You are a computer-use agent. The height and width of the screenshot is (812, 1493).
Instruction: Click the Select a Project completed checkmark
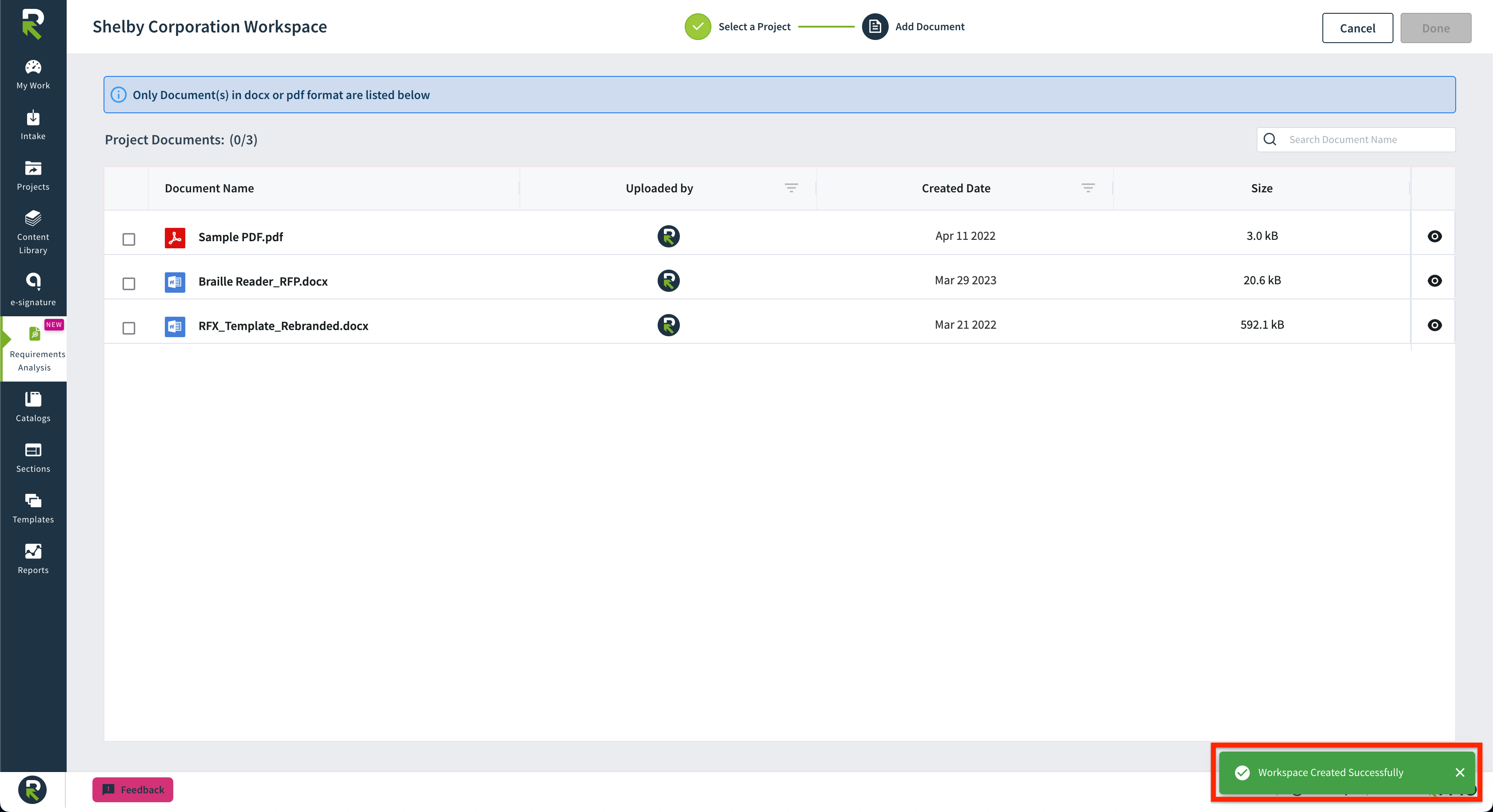click(x=697, y=27)
